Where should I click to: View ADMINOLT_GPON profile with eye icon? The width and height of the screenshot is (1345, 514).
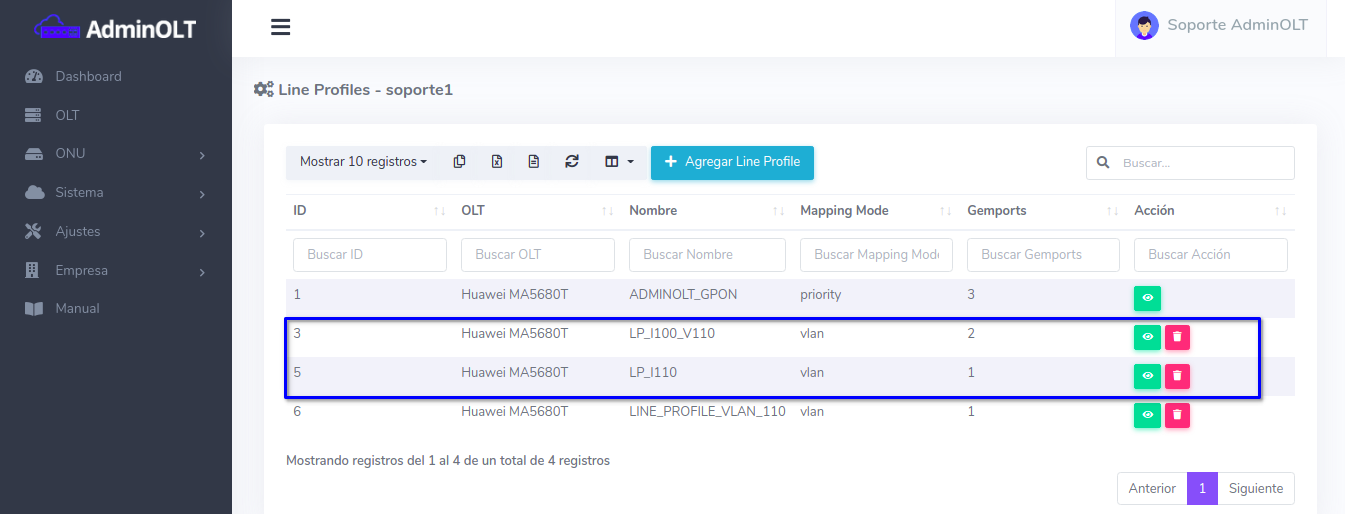1147,298
